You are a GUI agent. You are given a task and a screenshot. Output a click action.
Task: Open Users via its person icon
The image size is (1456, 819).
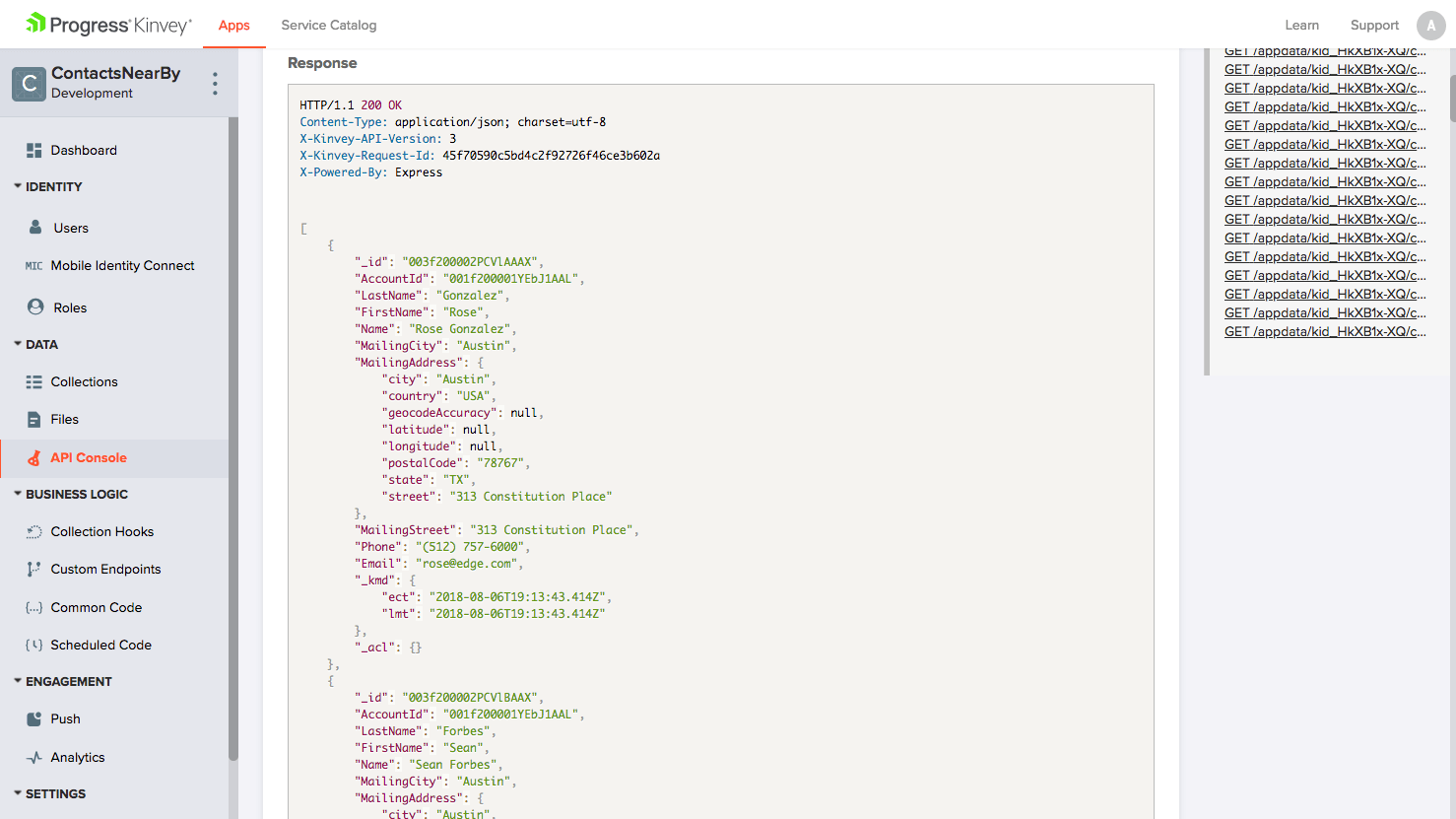[35, 228]
